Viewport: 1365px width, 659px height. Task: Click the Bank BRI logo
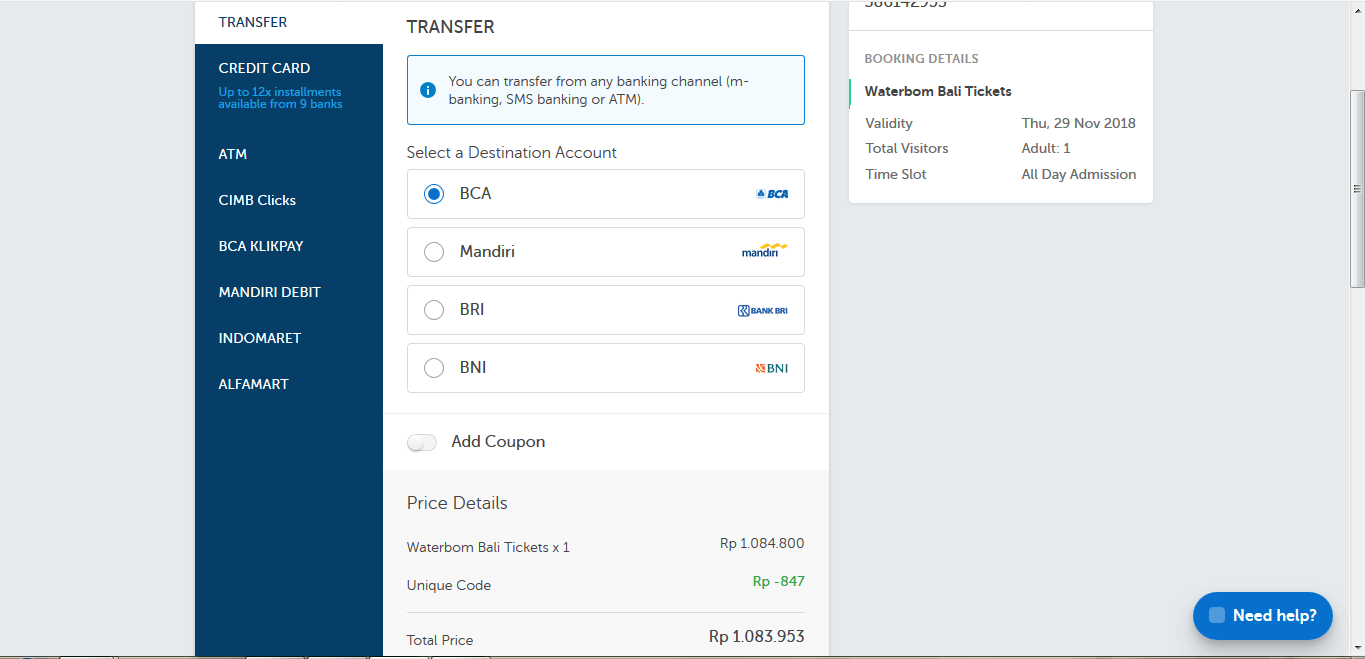762,311
